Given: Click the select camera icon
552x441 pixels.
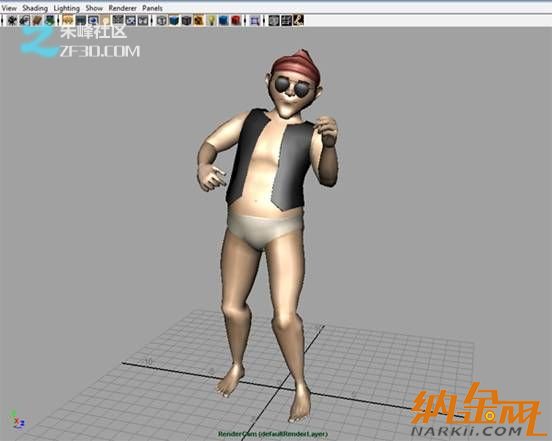Looking at the screenshot, I should 12,20.
